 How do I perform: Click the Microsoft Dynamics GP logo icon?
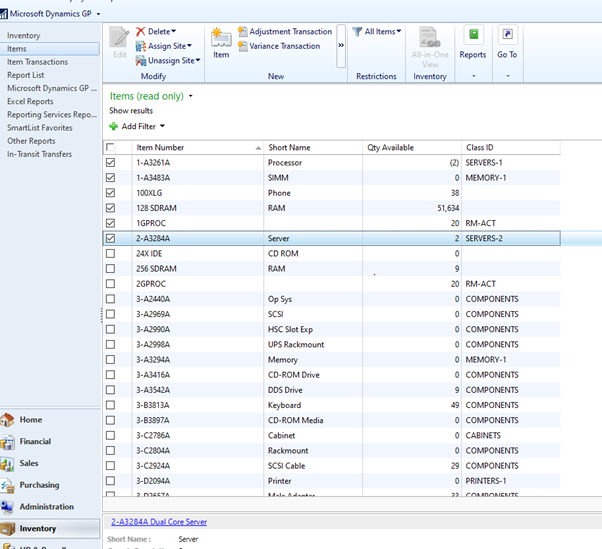pos(4,14)
